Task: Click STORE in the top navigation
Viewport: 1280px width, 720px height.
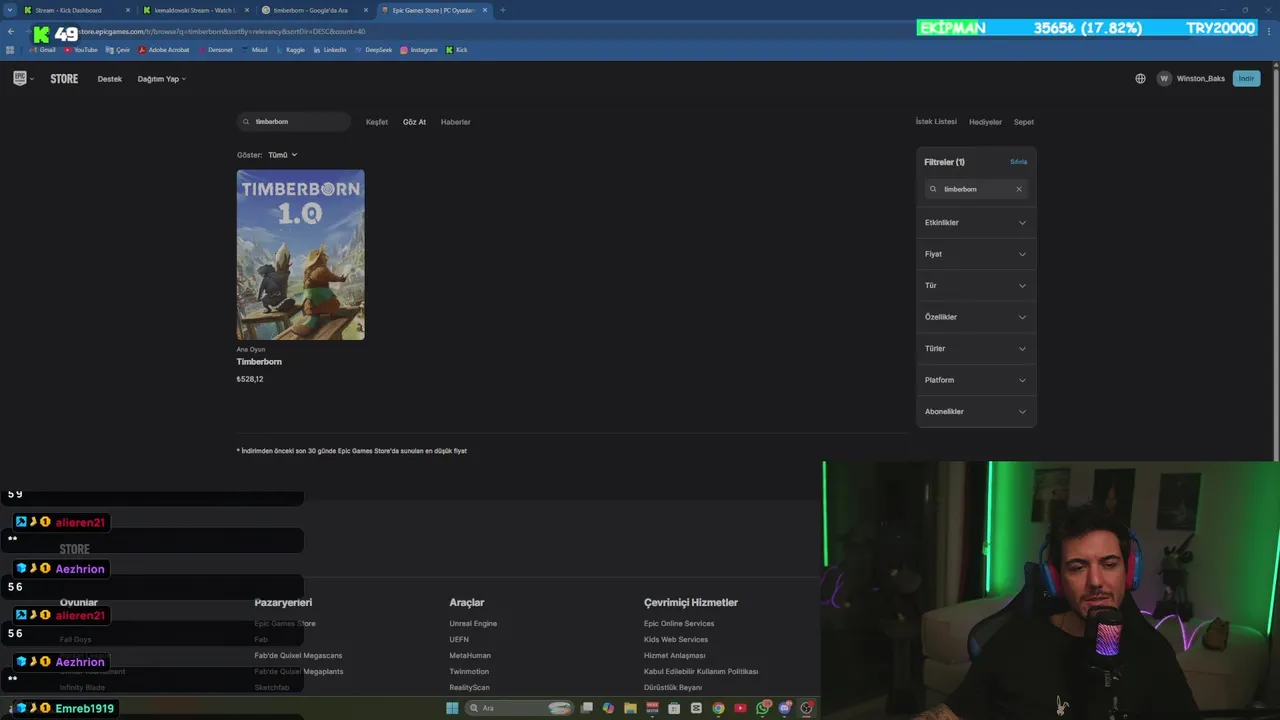Action: (64, 79)
